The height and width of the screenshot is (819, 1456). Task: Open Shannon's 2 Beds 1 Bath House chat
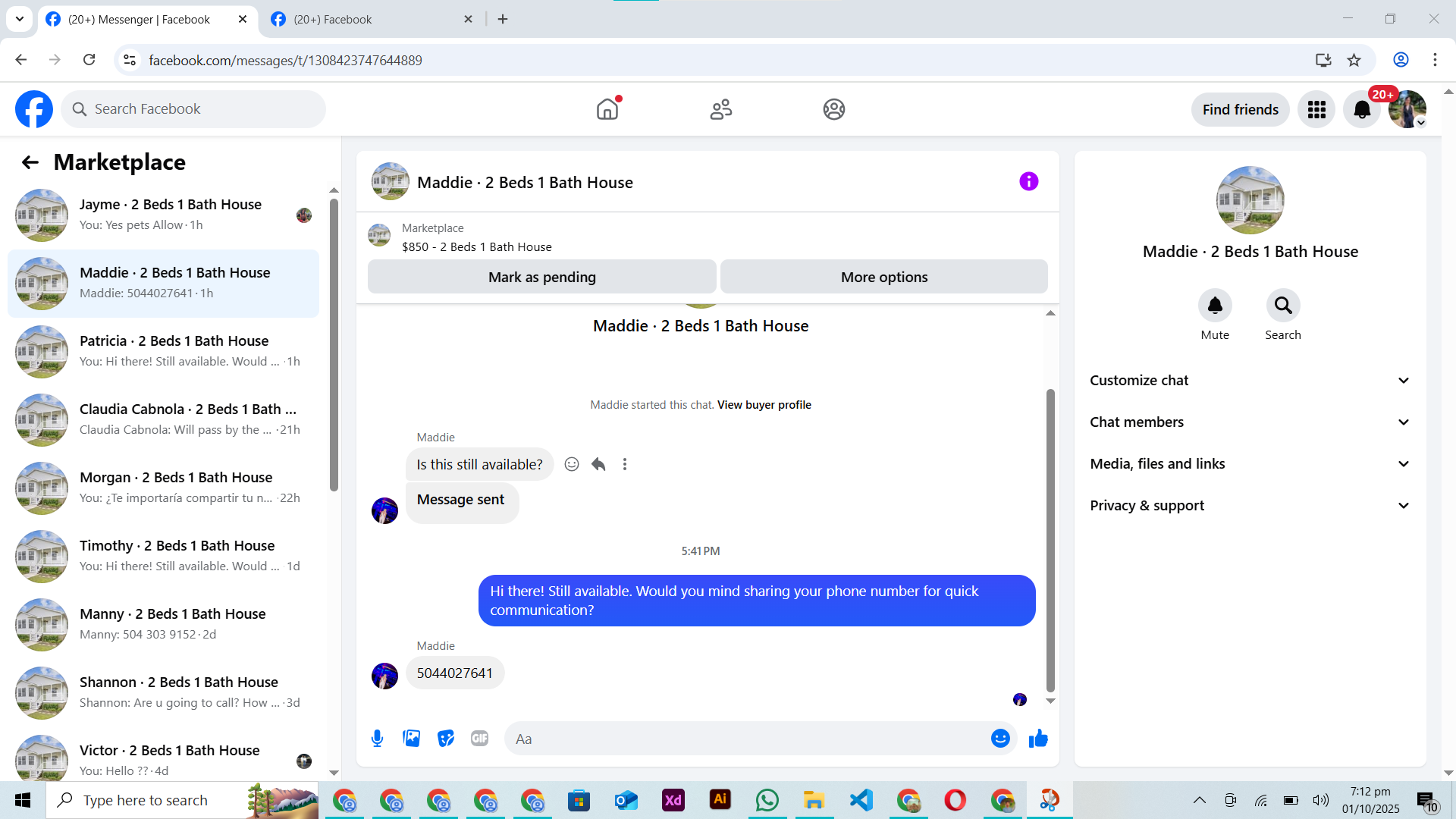163,693
